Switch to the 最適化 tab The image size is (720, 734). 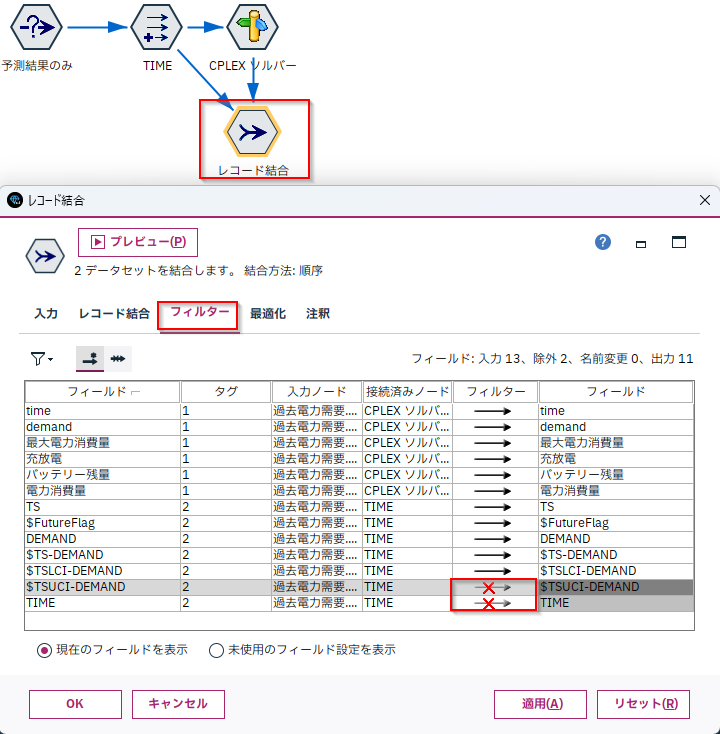click(268, 314)
